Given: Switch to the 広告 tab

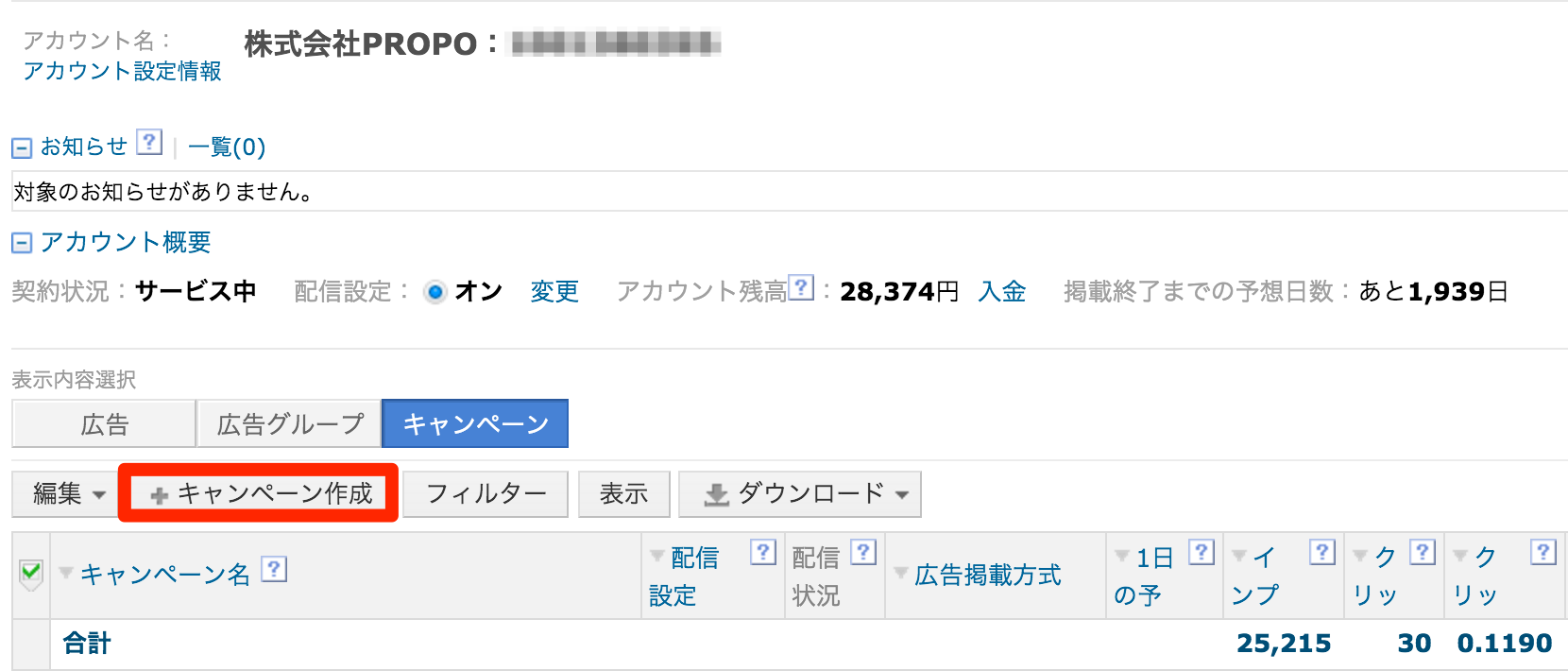Looking at the screenshot, I should click(104, 423).
